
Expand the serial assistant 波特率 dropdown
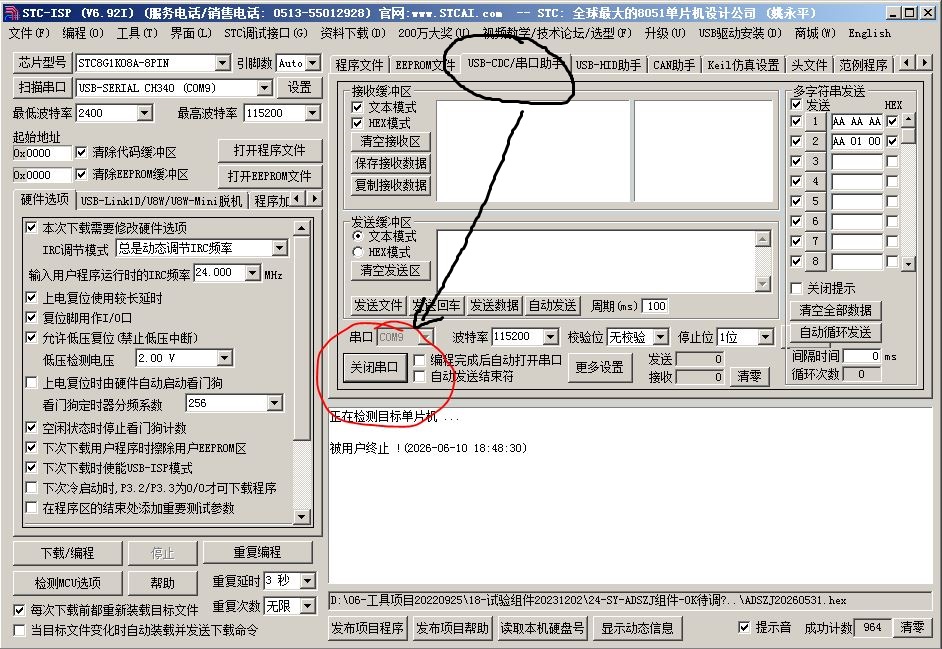pyautogui.click(x=550, y=337)
